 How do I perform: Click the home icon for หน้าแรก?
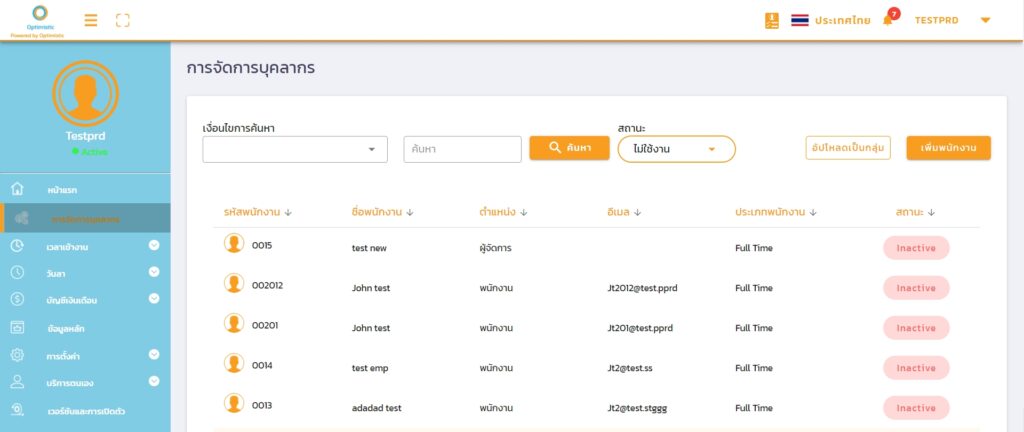(17, 189)
